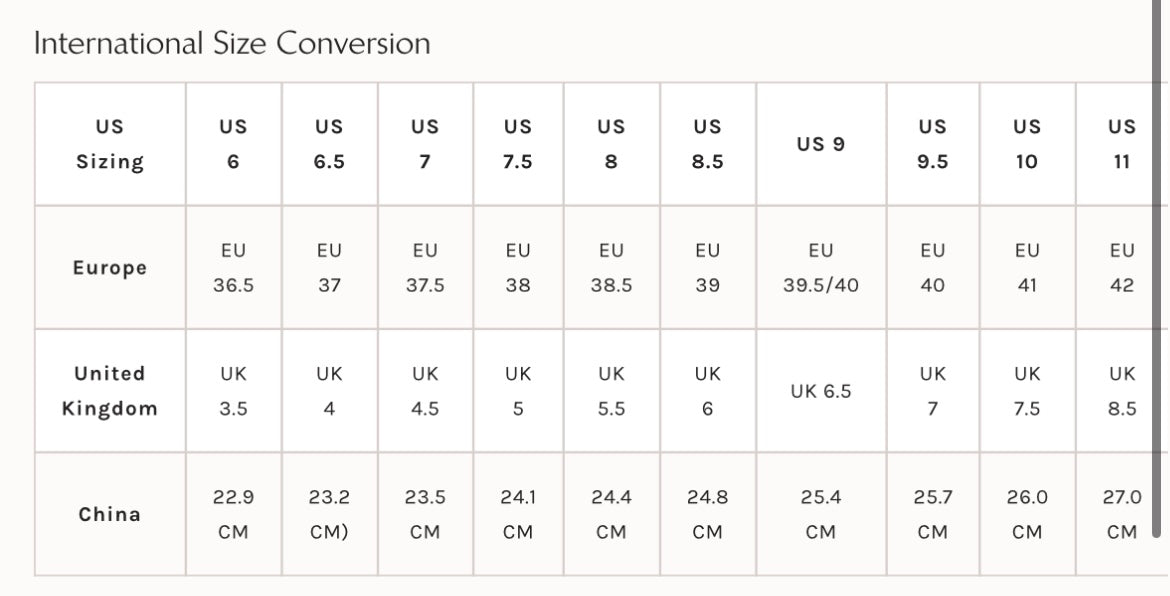This screenshot has height=596, width=1170.
Task: Click the US 7.5 column header
Action: tap(518, 144)
